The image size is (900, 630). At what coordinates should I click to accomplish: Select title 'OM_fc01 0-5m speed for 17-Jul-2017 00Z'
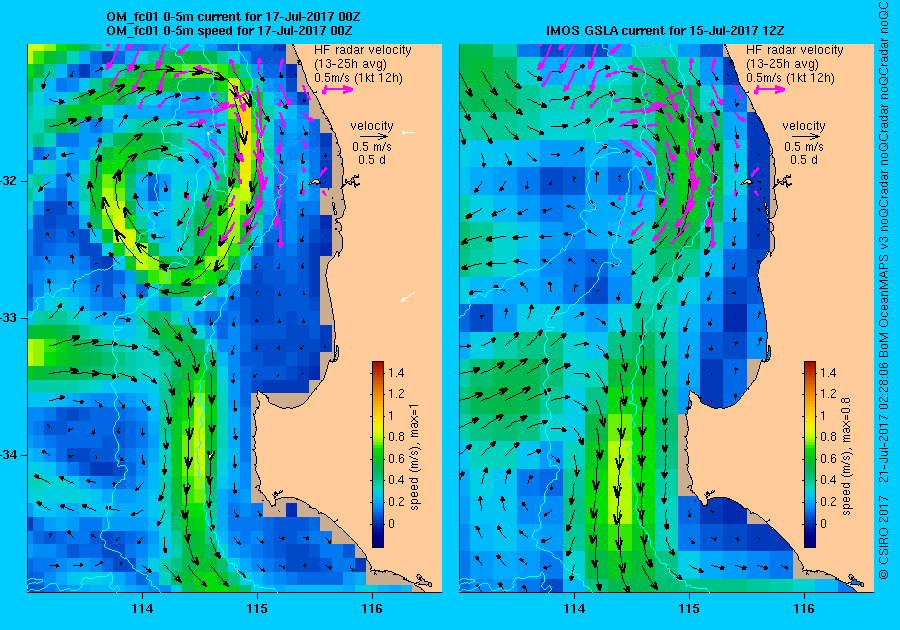pyautogui.click(x=229, y=30)
